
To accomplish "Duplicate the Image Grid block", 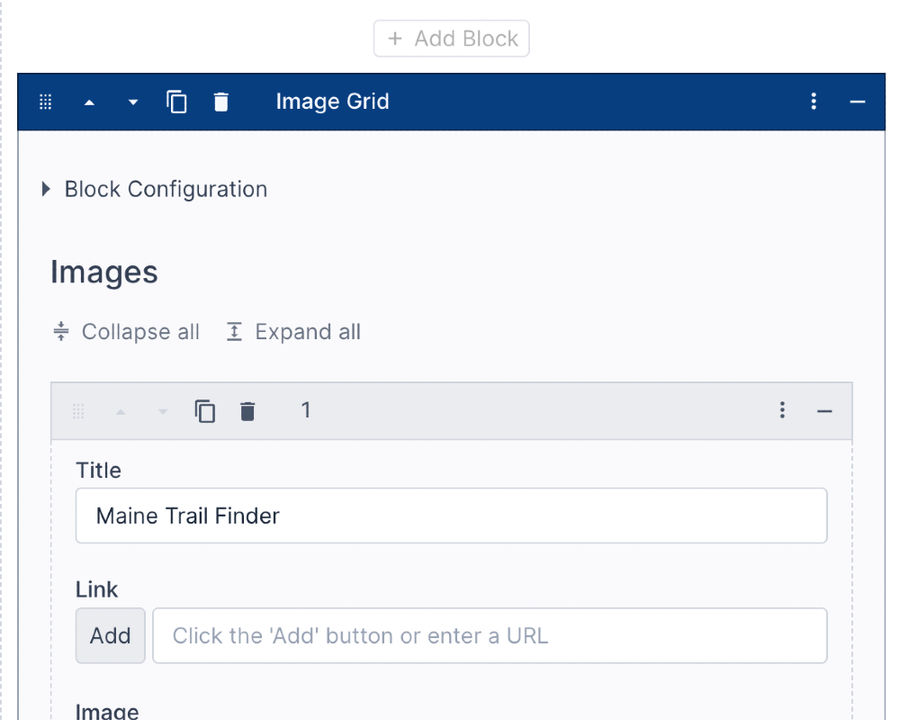I will point(177,101).
